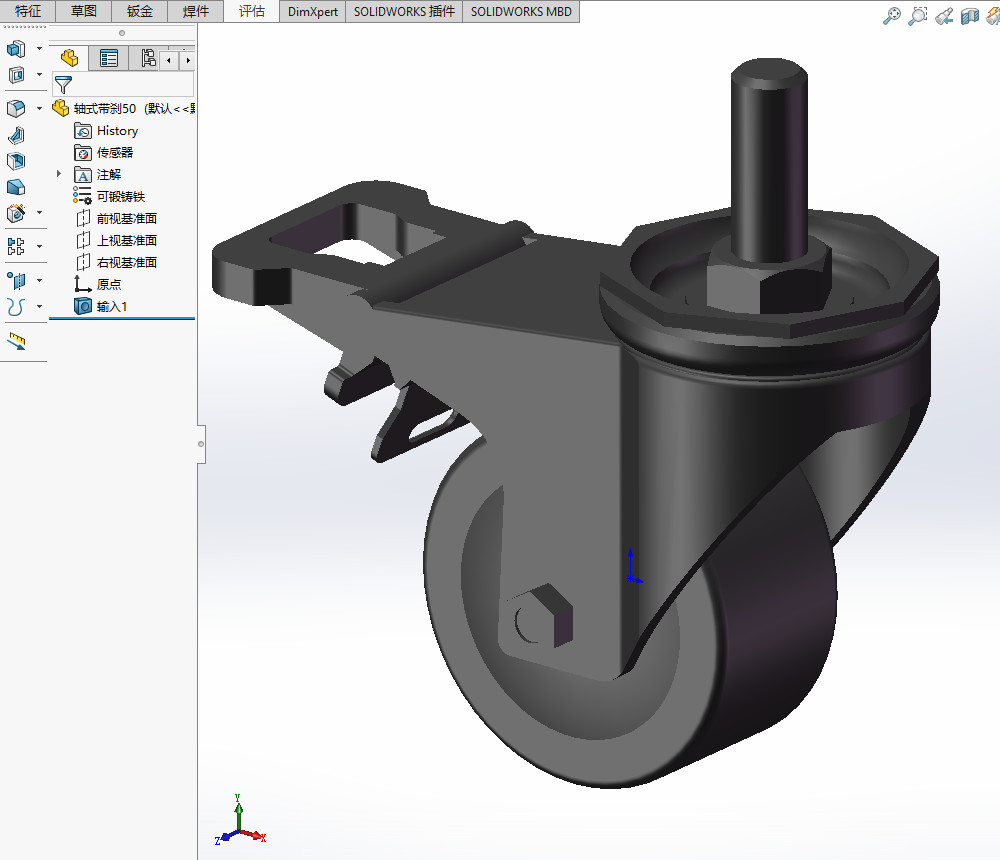
Task: Open the Hole Wizard dropdown arrow
Action: (x=39, y=212)
